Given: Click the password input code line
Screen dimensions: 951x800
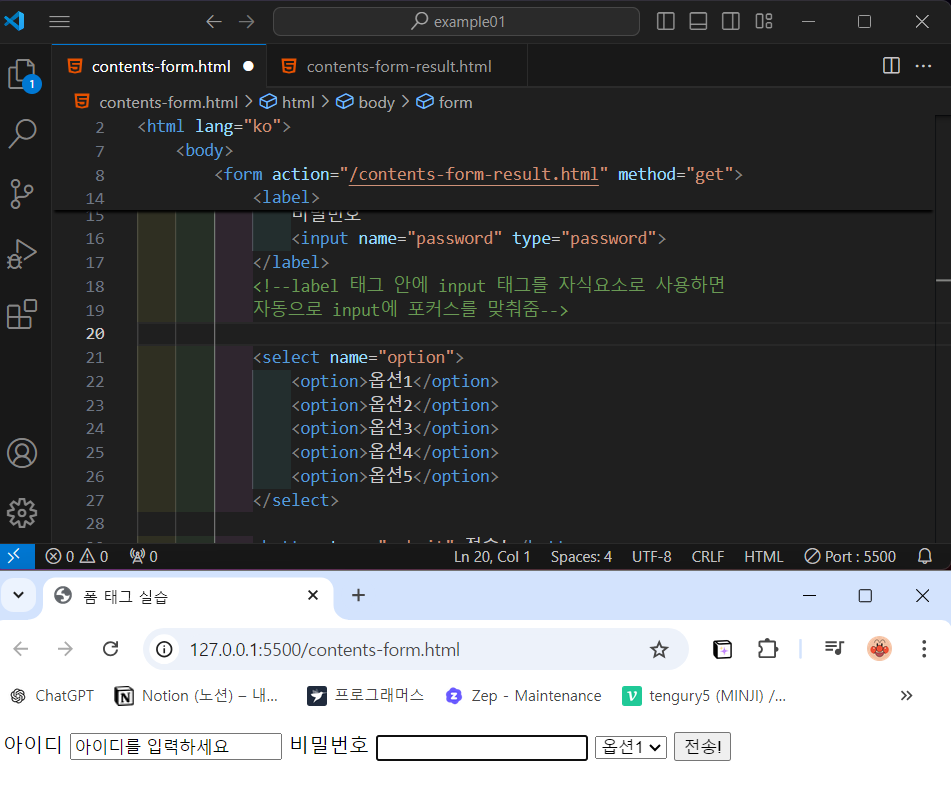Looking at the screenshot, I should tap(479, 238).
